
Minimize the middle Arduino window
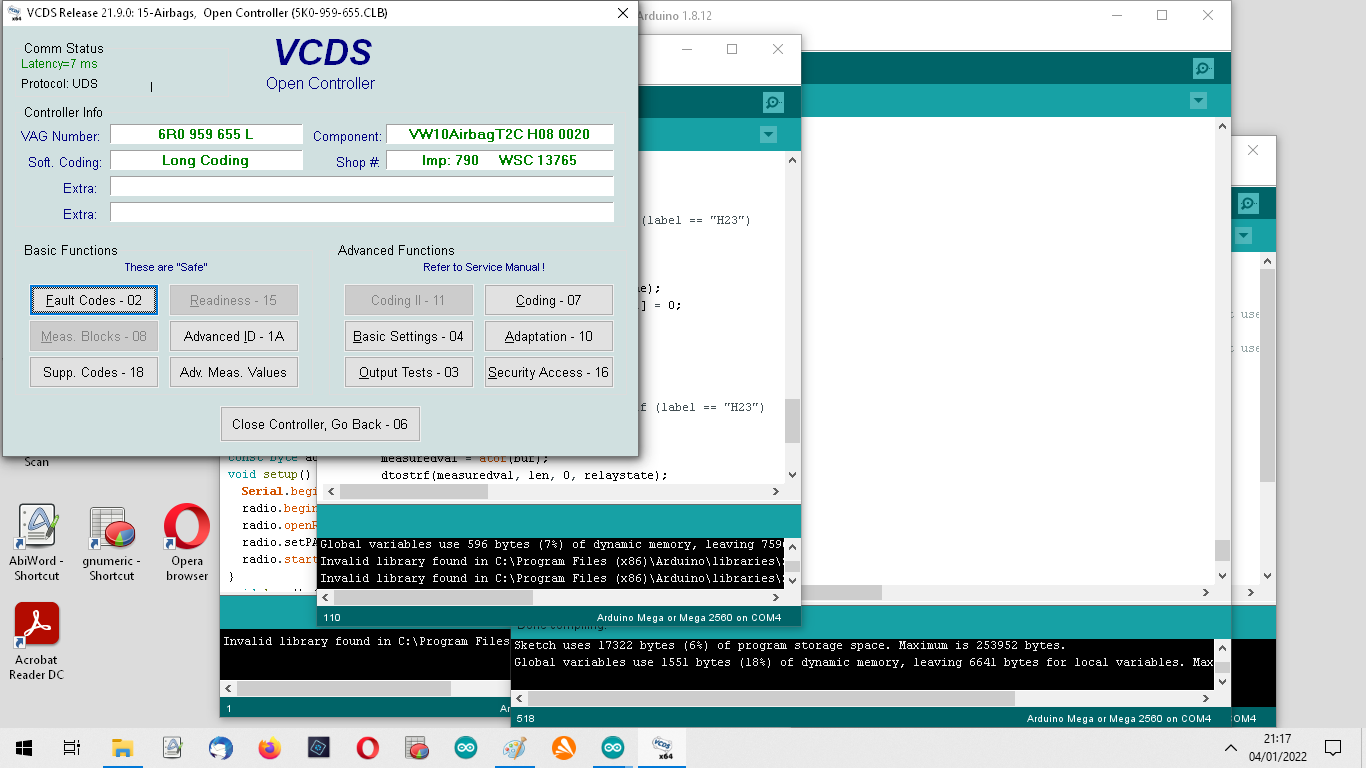pyautogui.click(x=686, y=49)
